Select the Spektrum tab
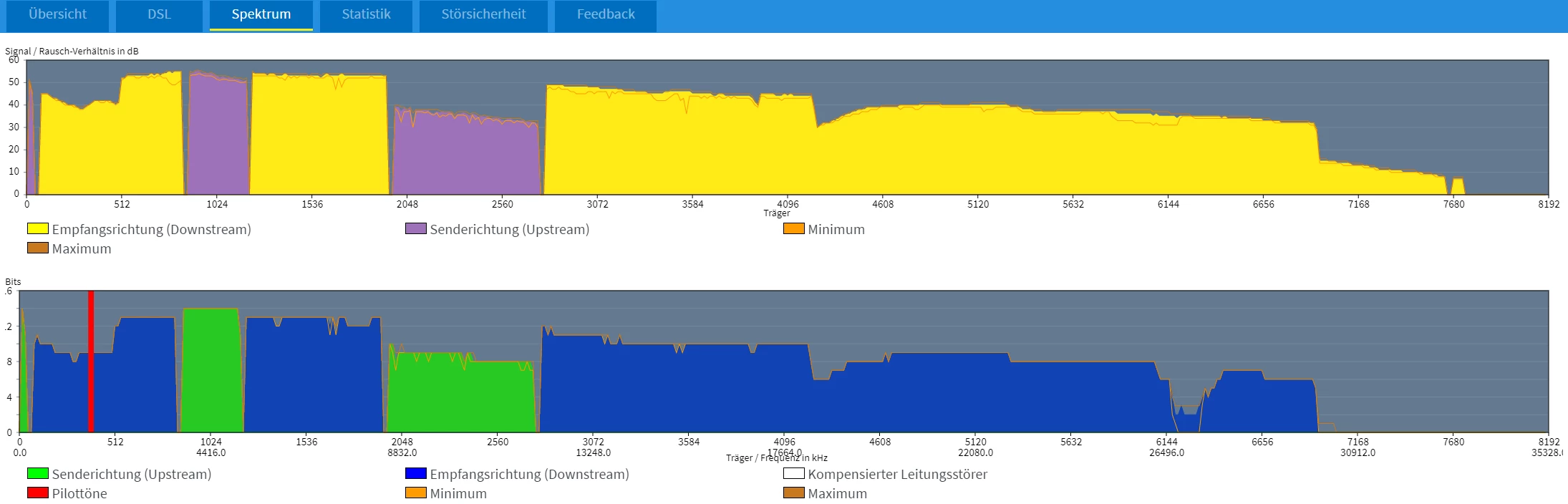Image resolution: width=1568 pixels, height=504 pixels. (x=261, y=14)
